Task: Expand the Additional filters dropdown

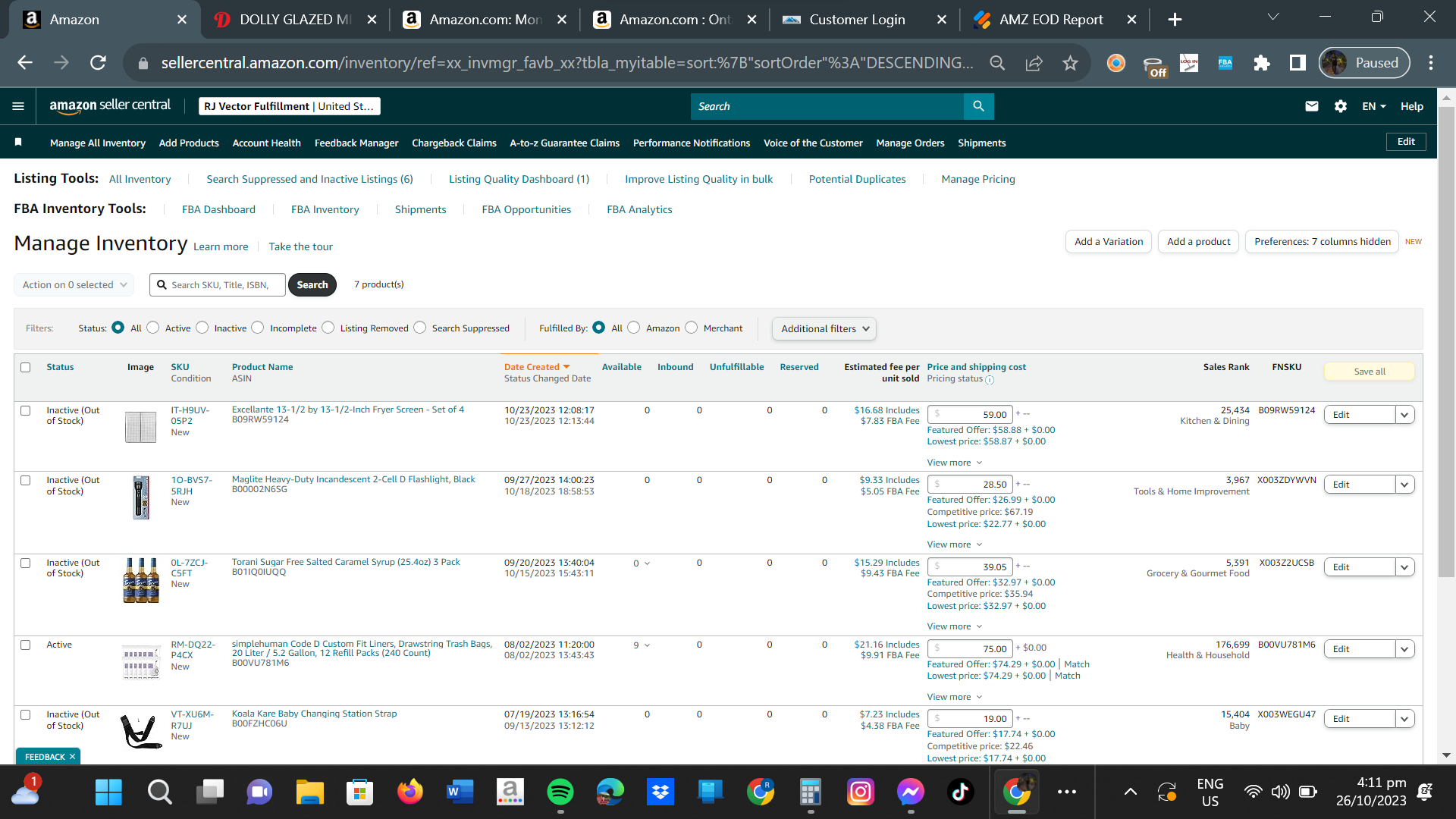Action: (x=824, y=328)
